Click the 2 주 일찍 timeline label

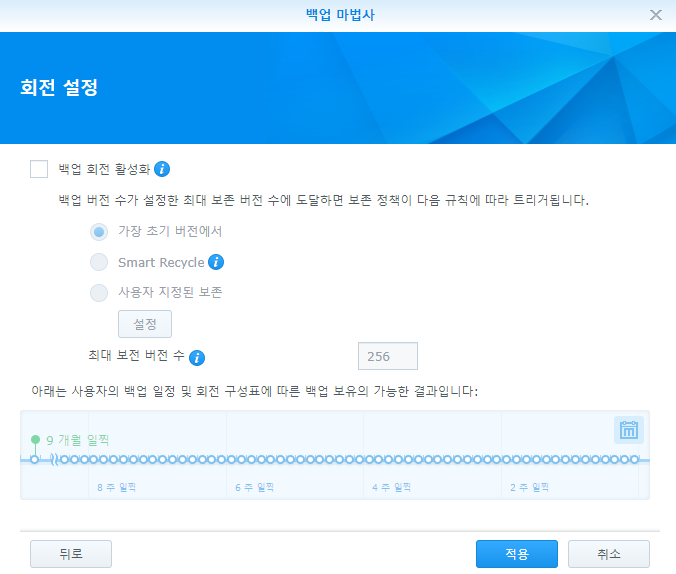[529, 487]
